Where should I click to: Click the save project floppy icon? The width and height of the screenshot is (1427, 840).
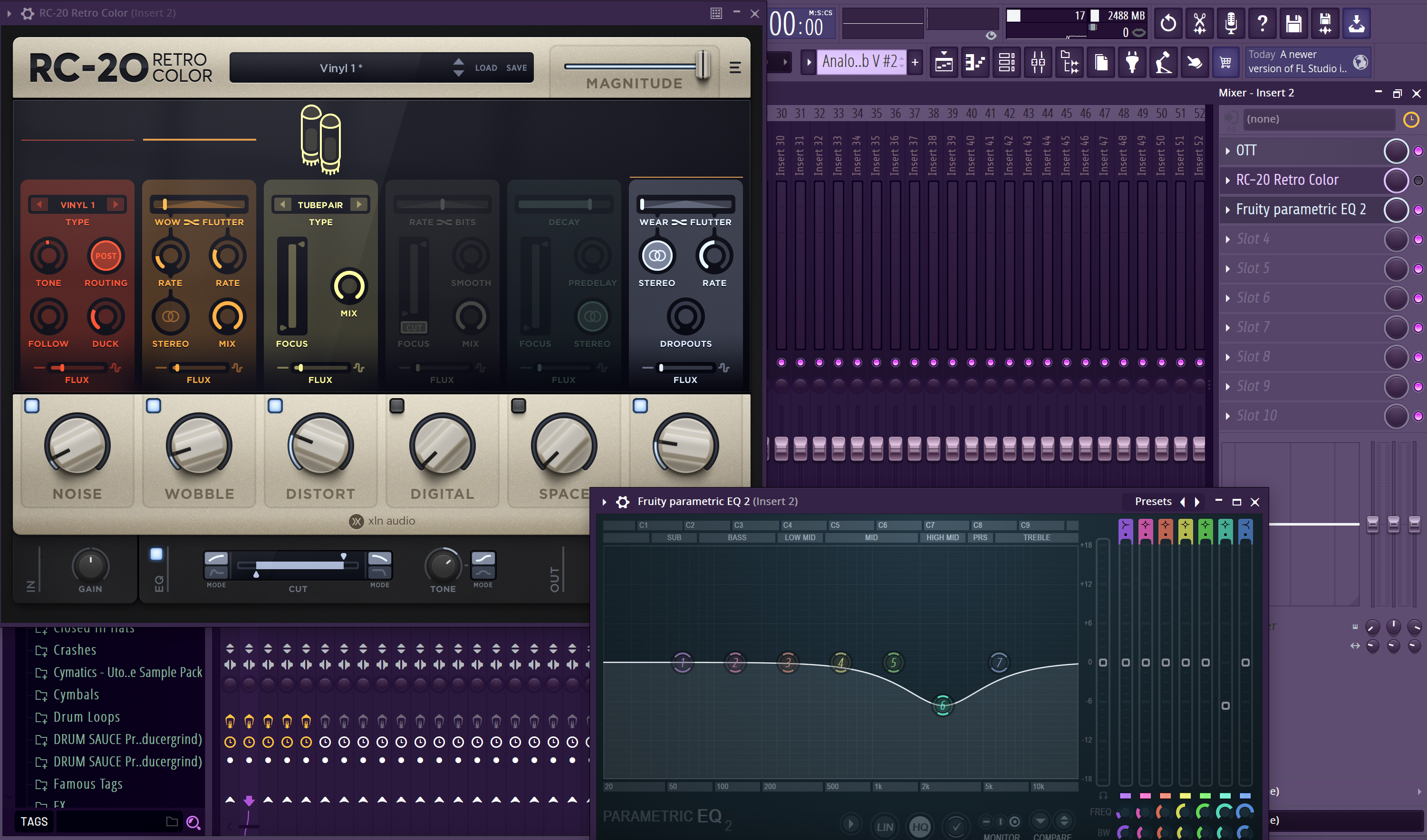pos(1293,23)
